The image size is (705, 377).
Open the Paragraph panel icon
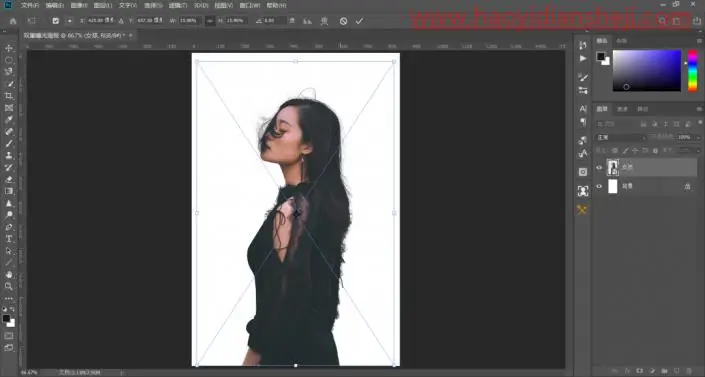click(583, 122)
